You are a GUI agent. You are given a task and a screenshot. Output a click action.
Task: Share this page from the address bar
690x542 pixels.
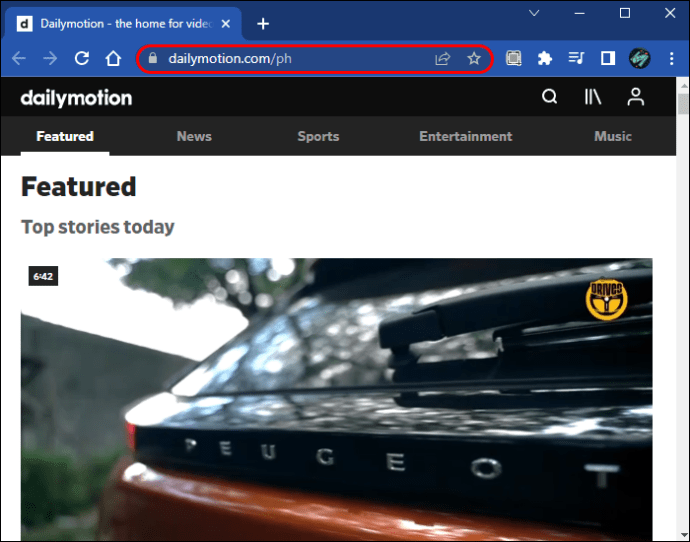click(x=442, y=59)
